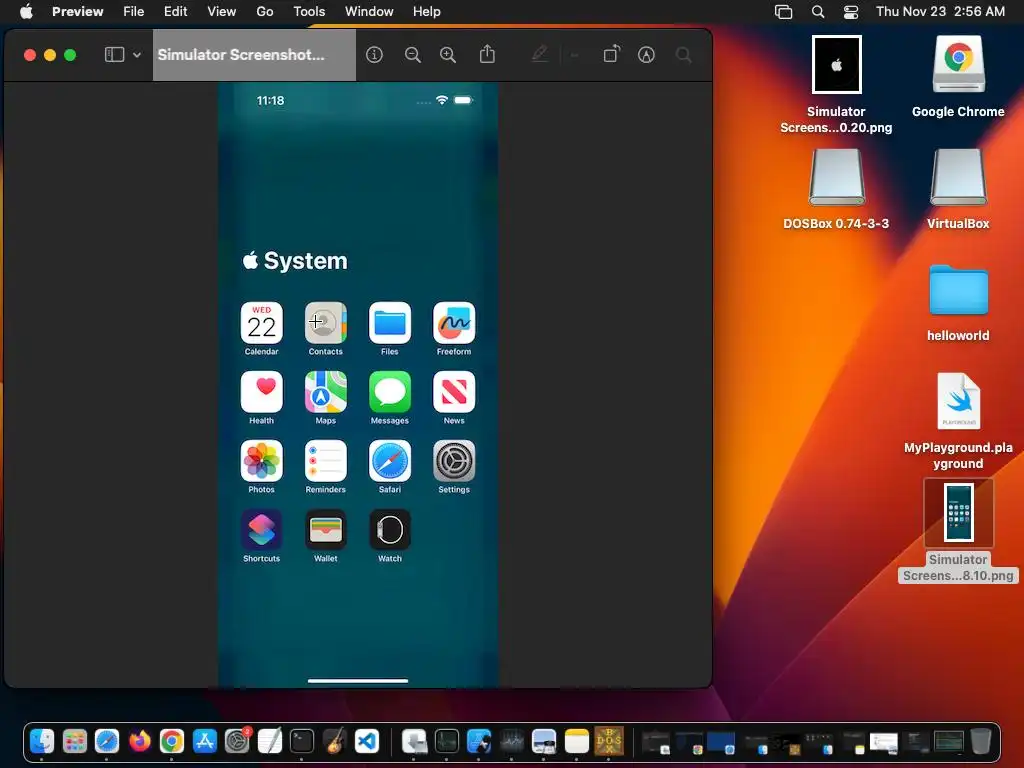This screenshot has width=1024, height=768.
Task: Open App Store from the Dock
Action: coord(204,741)
